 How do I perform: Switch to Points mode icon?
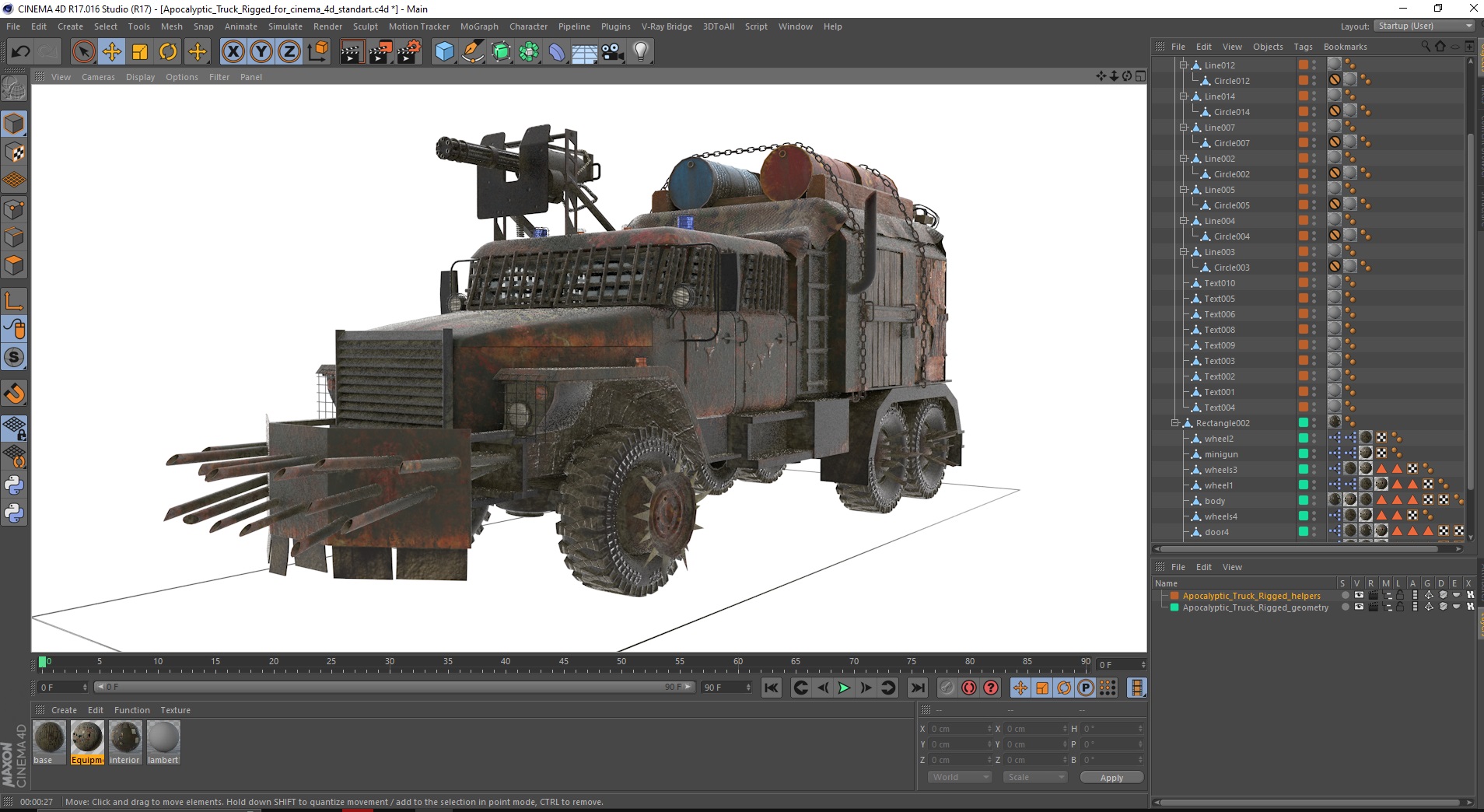[x=14, y=209]
